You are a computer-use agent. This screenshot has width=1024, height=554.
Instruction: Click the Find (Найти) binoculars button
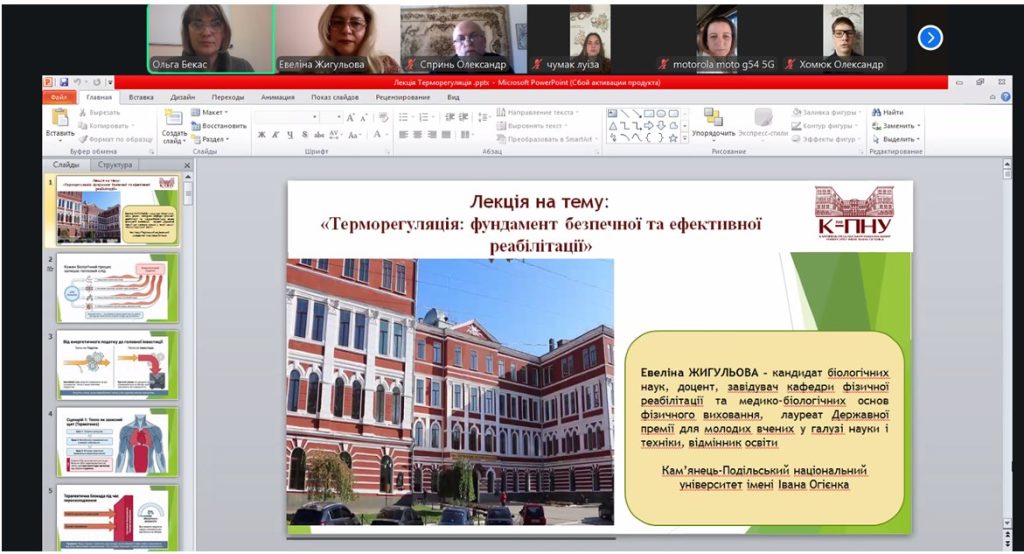pos(887,112)
